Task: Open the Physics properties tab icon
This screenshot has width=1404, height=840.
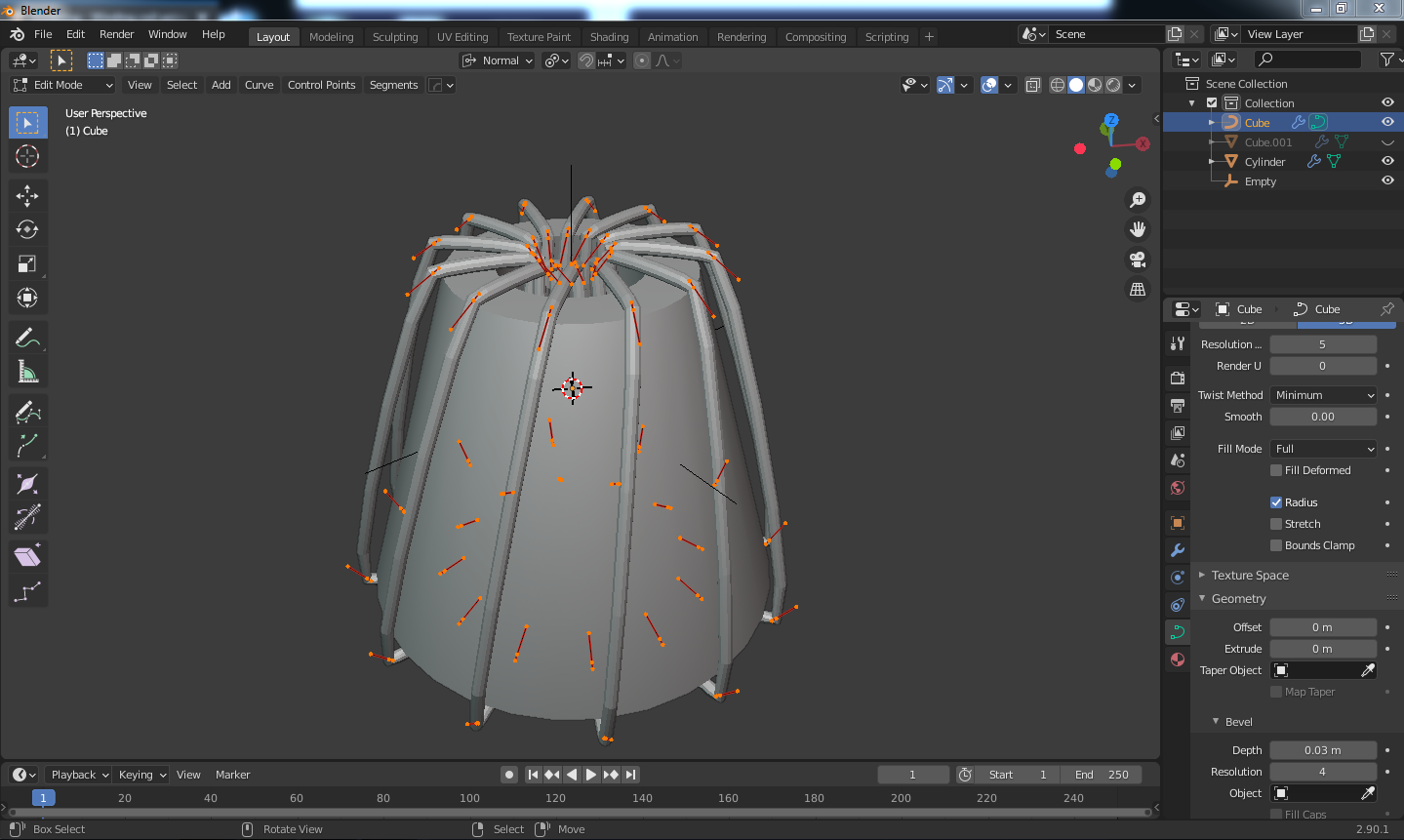Action: (1178, 578)
